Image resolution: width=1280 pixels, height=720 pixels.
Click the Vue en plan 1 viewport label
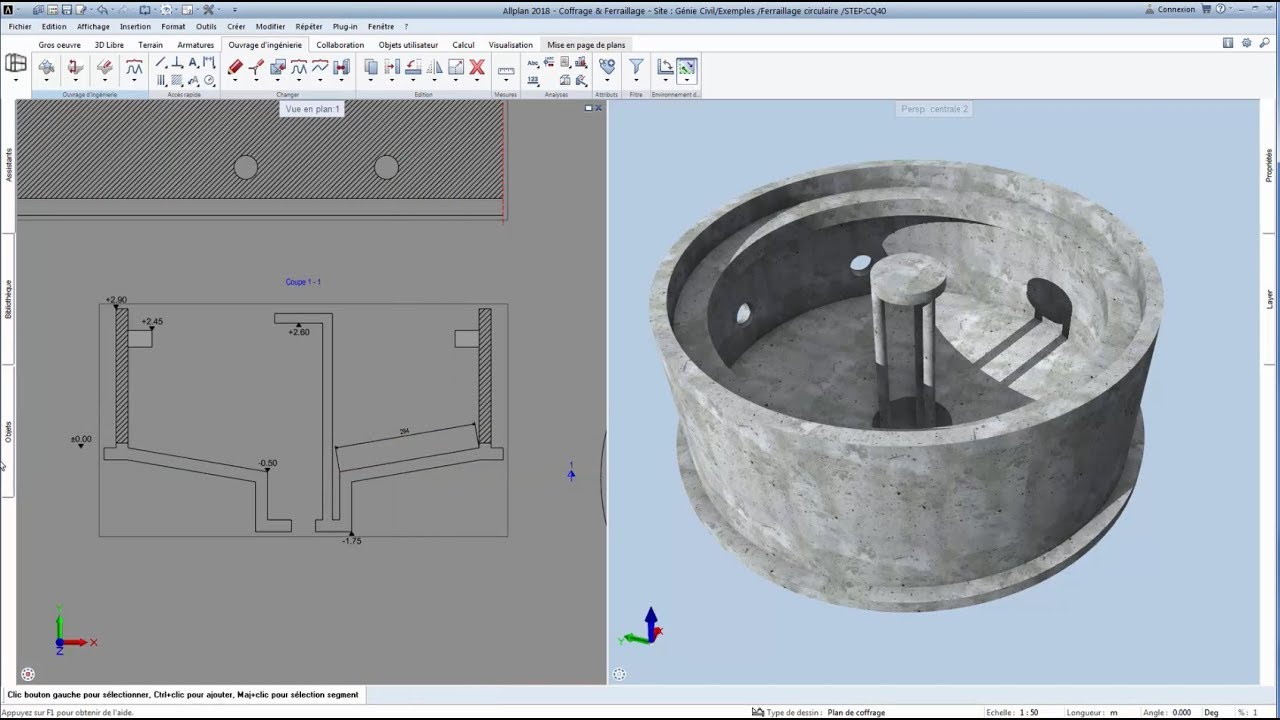point(312,109)
